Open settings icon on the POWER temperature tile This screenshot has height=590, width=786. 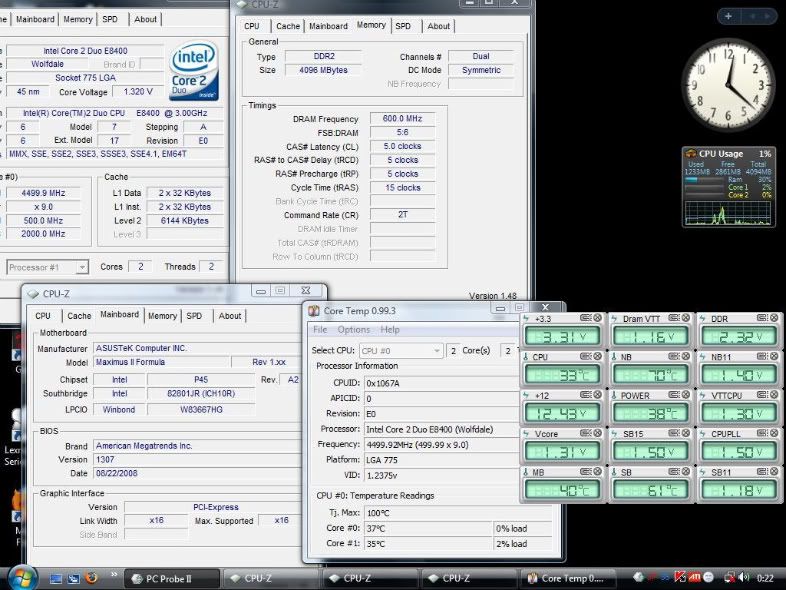674,395
